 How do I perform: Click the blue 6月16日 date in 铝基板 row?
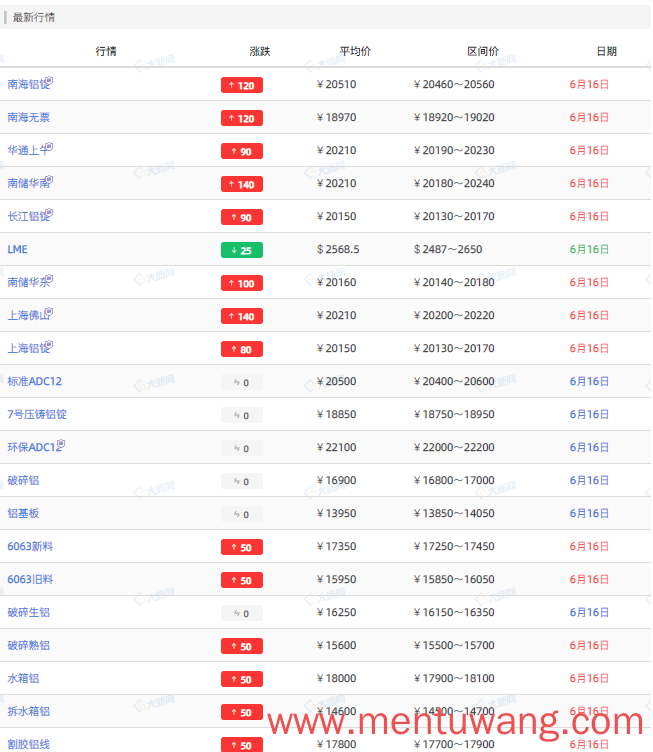589,514
